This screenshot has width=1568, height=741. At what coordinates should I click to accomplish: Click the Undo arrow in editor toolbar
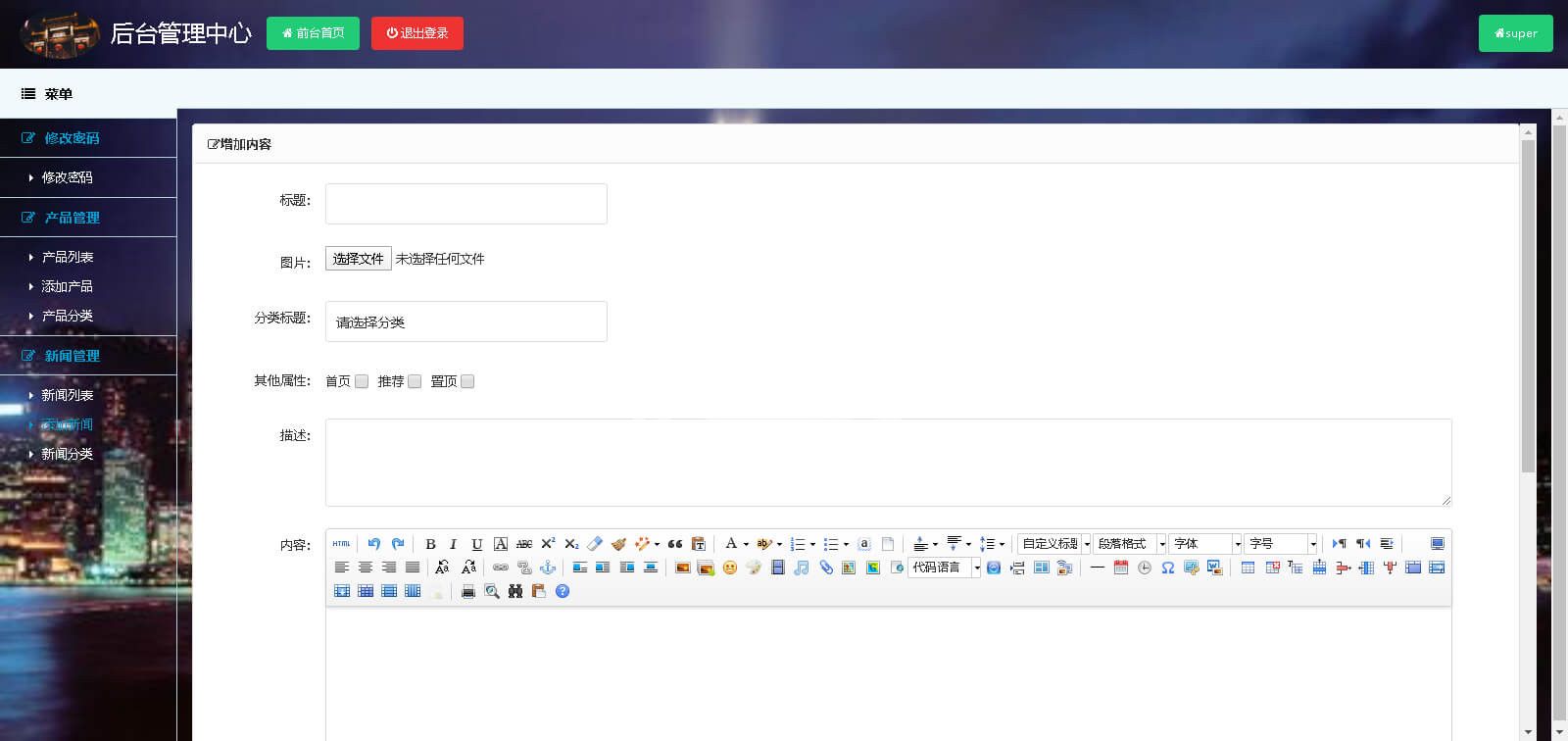(373, 544)
